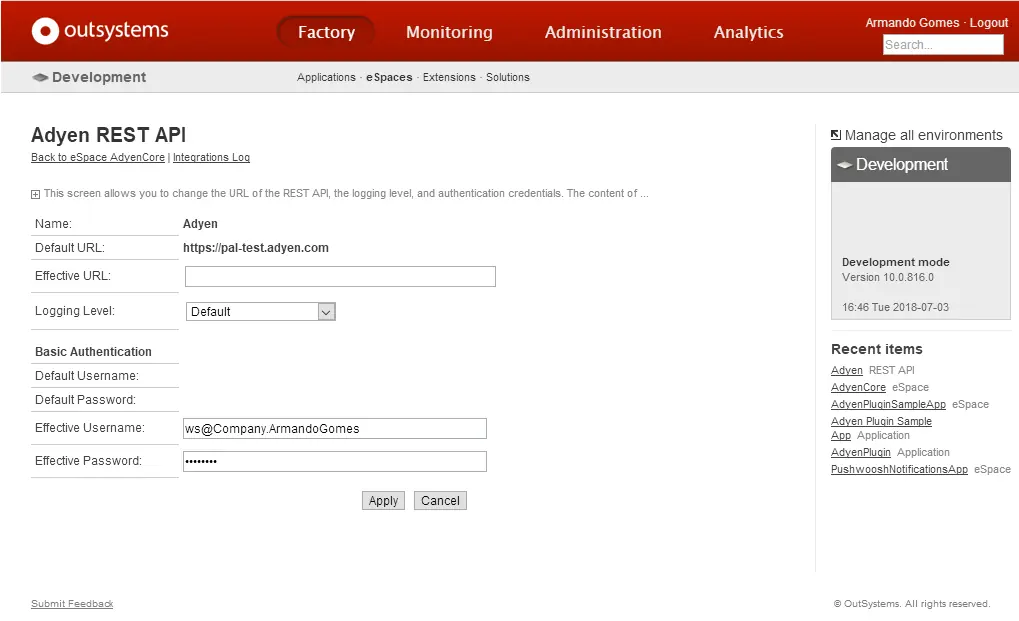
Task: Open the Analytics tab
Action: pos(749,32)
